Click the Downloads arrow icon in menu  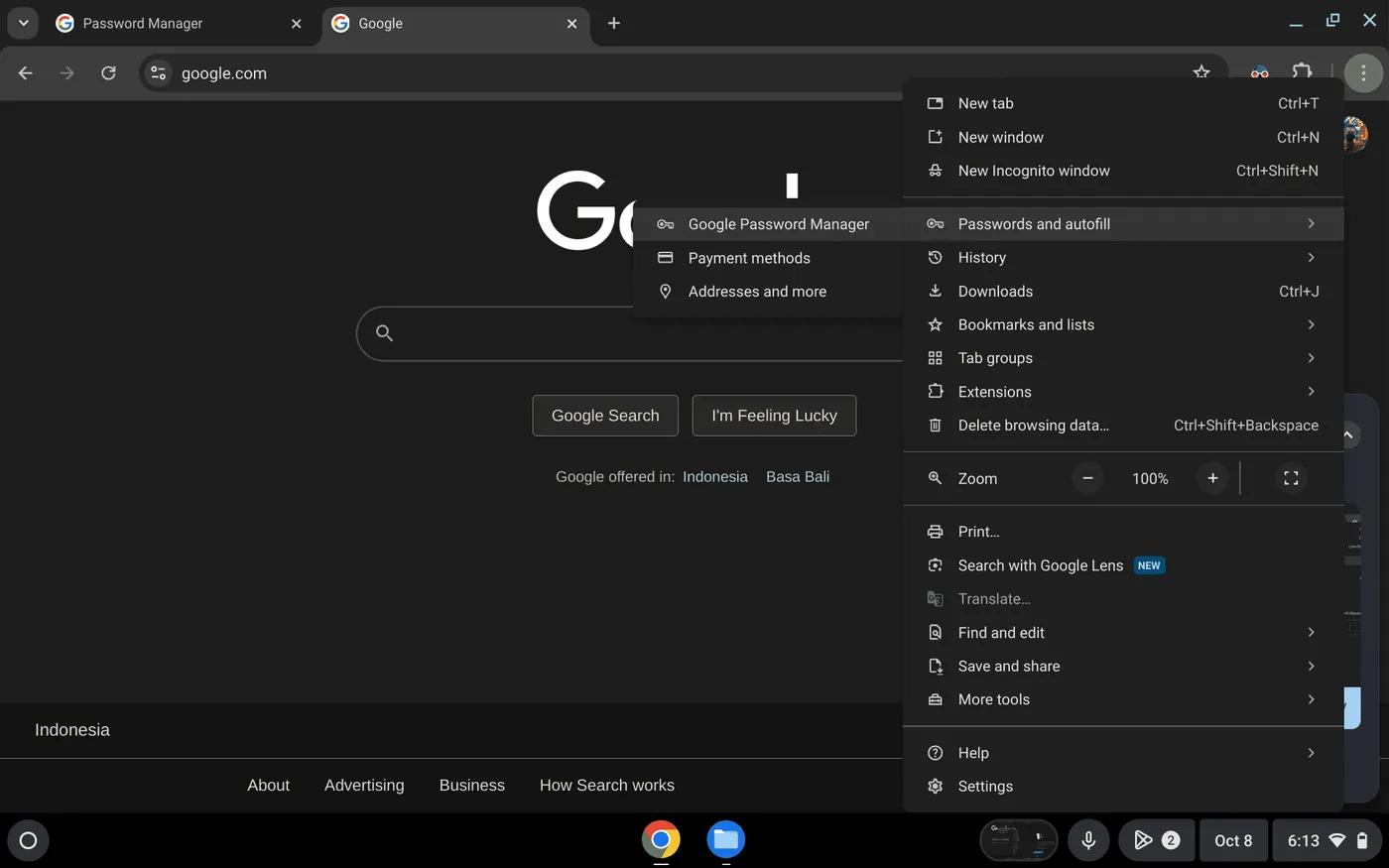935,291
